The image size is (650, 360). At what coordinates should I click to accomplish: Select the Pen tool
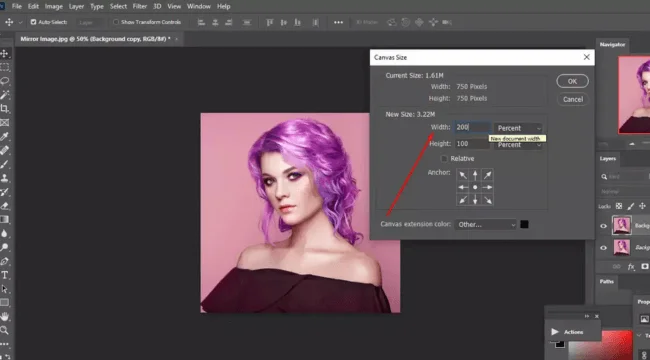pyautogui.click(x=5, y=261)
